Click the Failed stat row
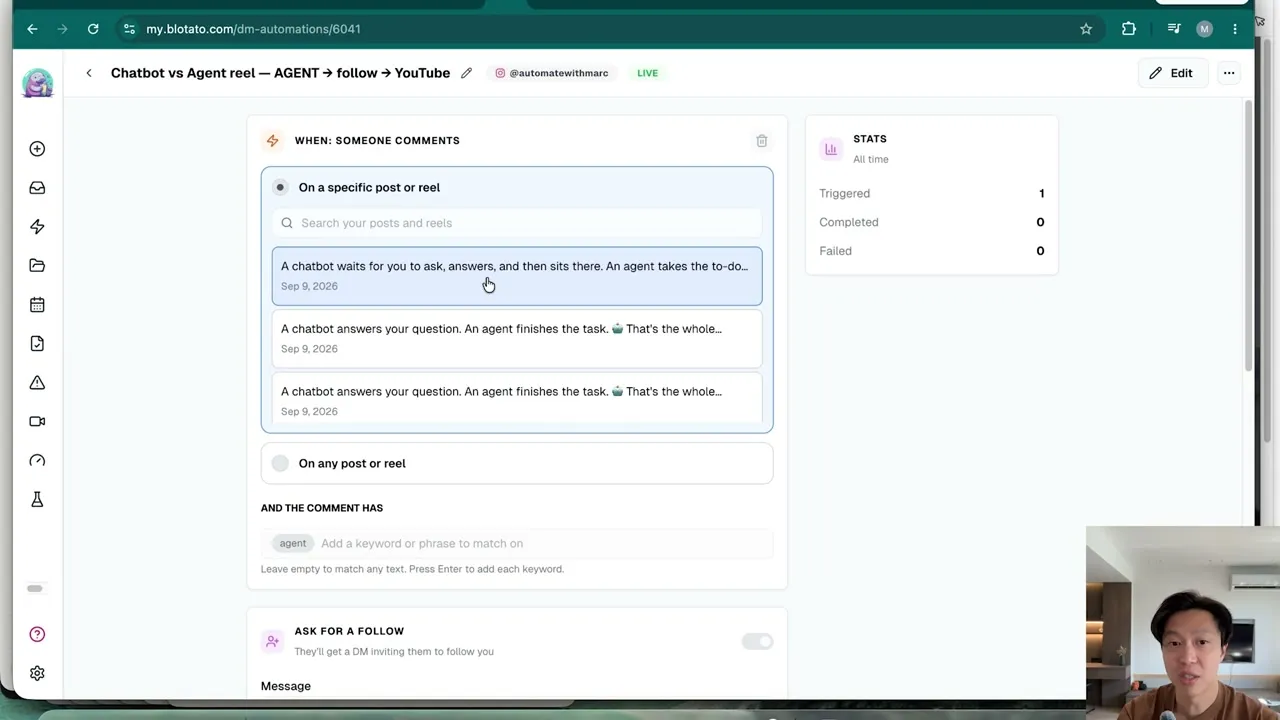The height and width of the screenshot is (720, 1280). pos(931,251)
